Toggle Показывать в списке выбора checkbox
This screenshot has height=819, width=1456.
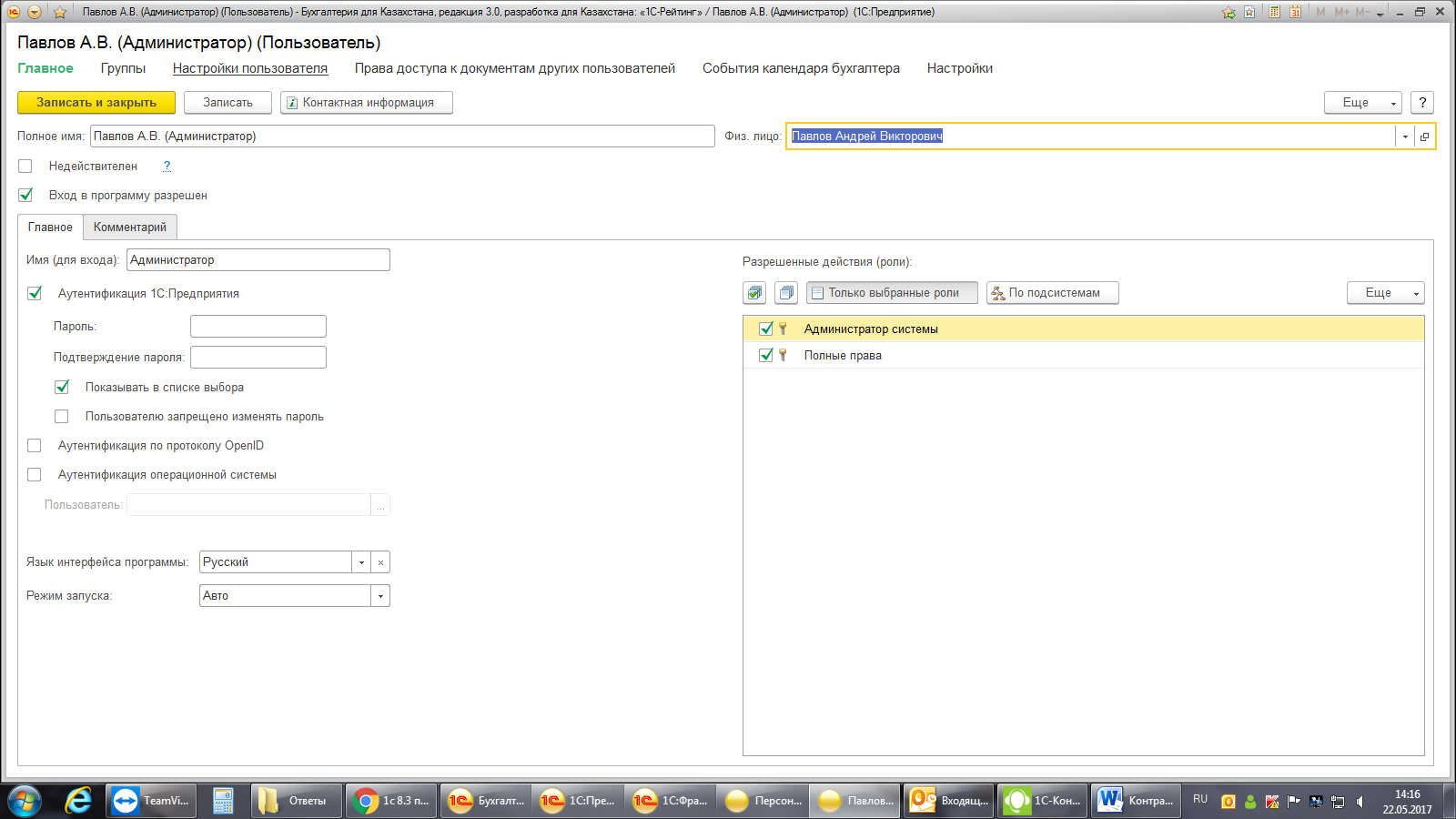[x=62, y=388]
